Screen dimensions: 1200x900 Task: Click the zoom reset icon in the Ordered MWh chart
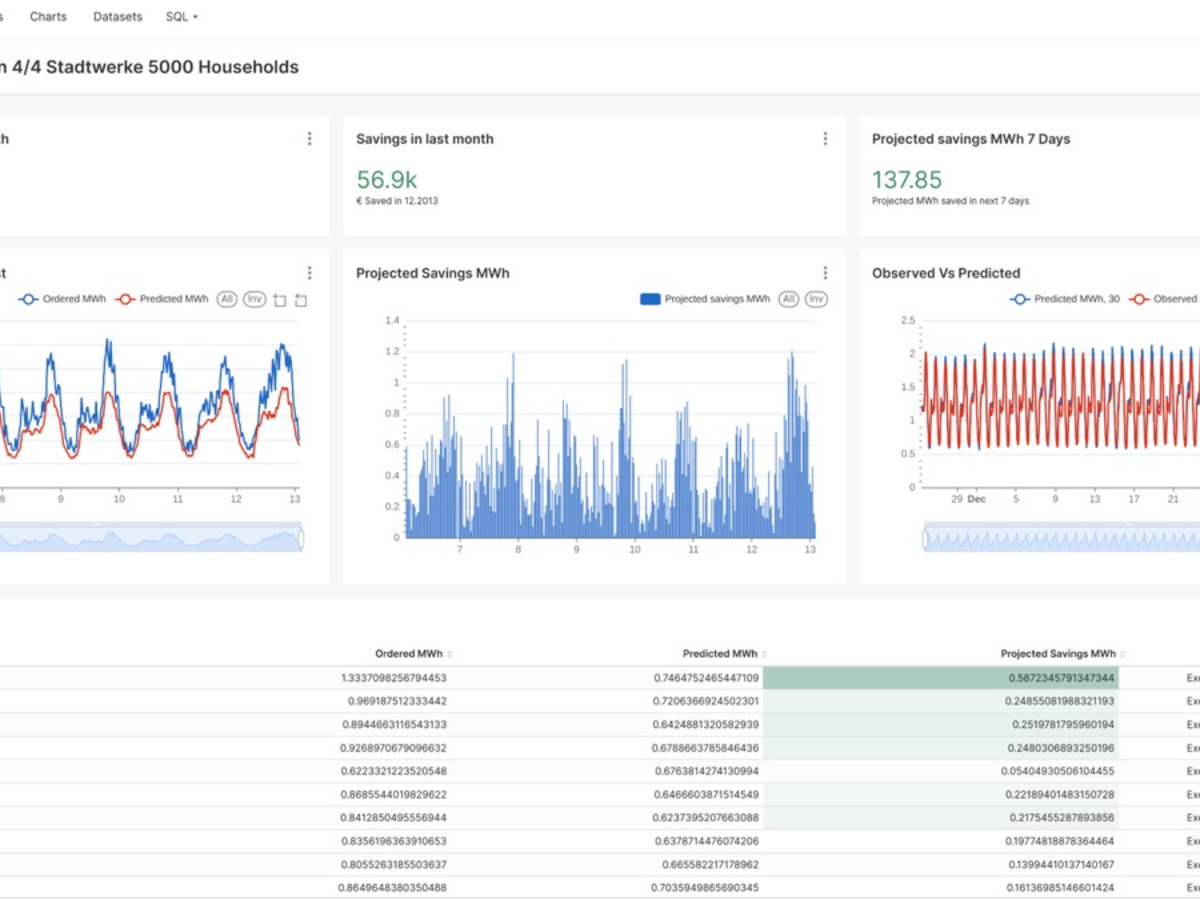pos(301,300)
